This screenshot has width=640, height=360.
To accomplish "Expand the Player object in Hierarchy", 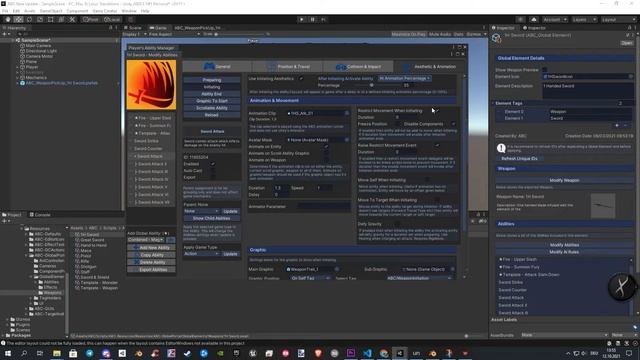I will click(18, 67).
